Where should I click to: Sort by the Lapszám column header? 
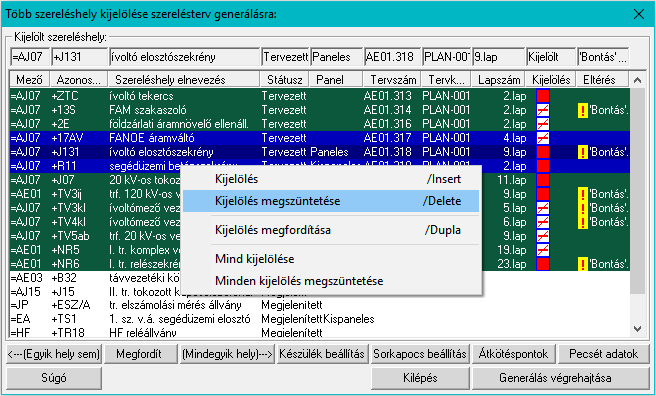pyautogui.click(x=499, y=79)
